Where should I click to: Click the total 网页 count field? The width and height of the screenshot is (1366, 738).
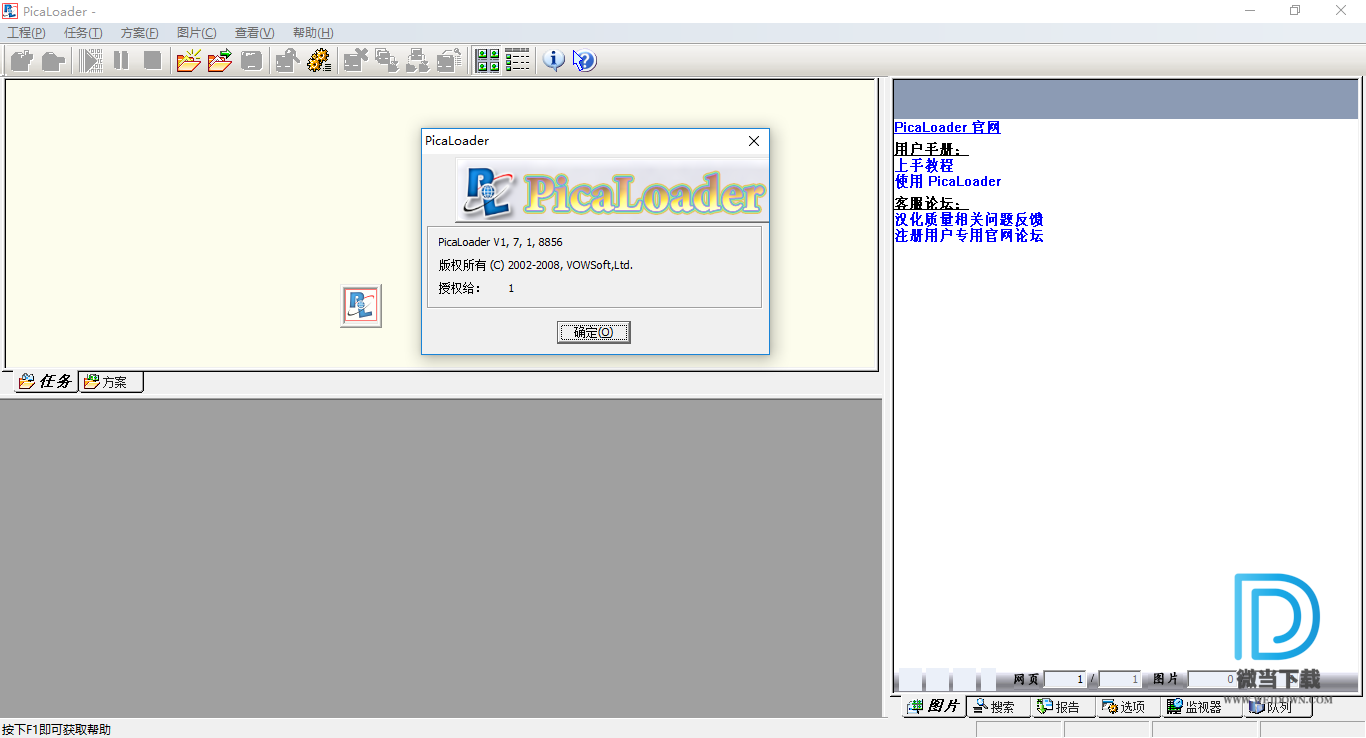pyautogui.click(x=1119, y=679)
